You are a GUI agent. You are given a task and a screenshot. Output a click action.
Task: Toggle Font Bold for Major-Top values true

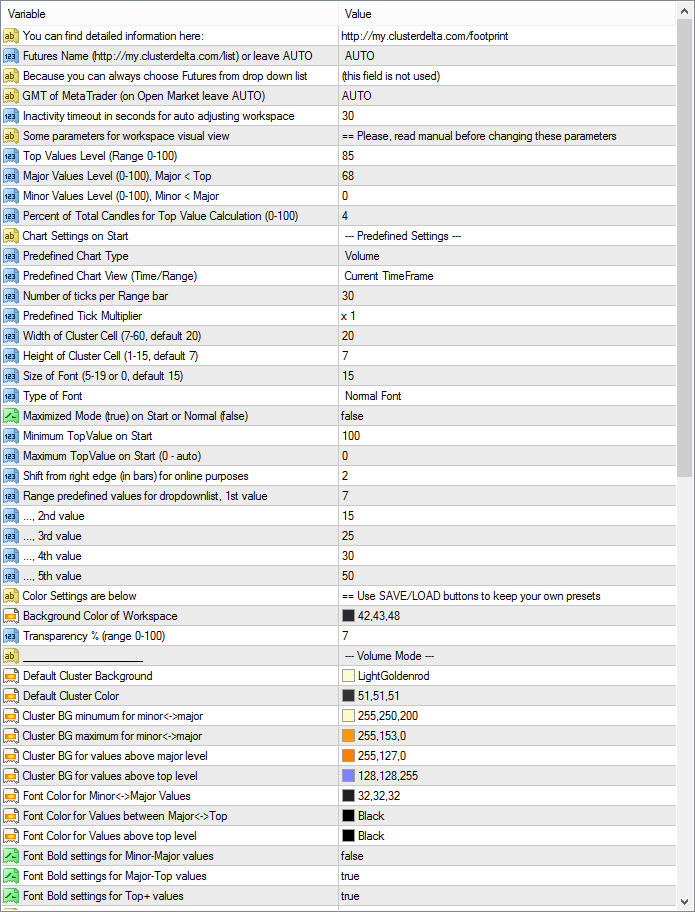coord(350,876)
